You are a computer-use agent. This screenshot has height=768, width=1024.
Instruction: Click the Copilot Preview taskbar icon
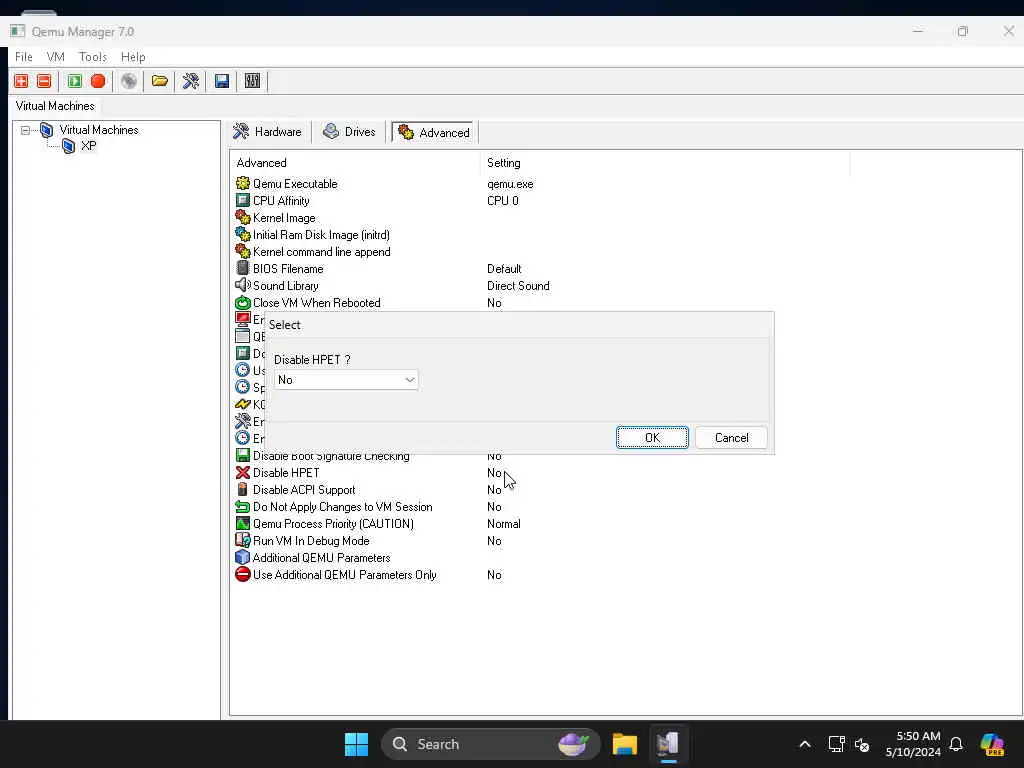point(992,744)
